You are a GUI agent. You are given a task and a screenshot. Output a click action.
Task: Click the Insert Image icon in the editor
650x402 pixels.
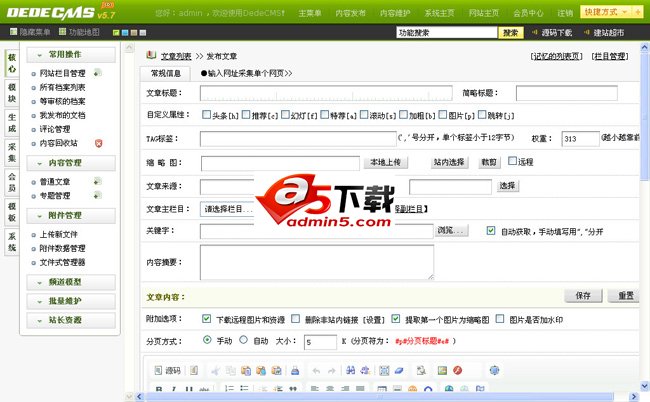[x=442, y=370]
